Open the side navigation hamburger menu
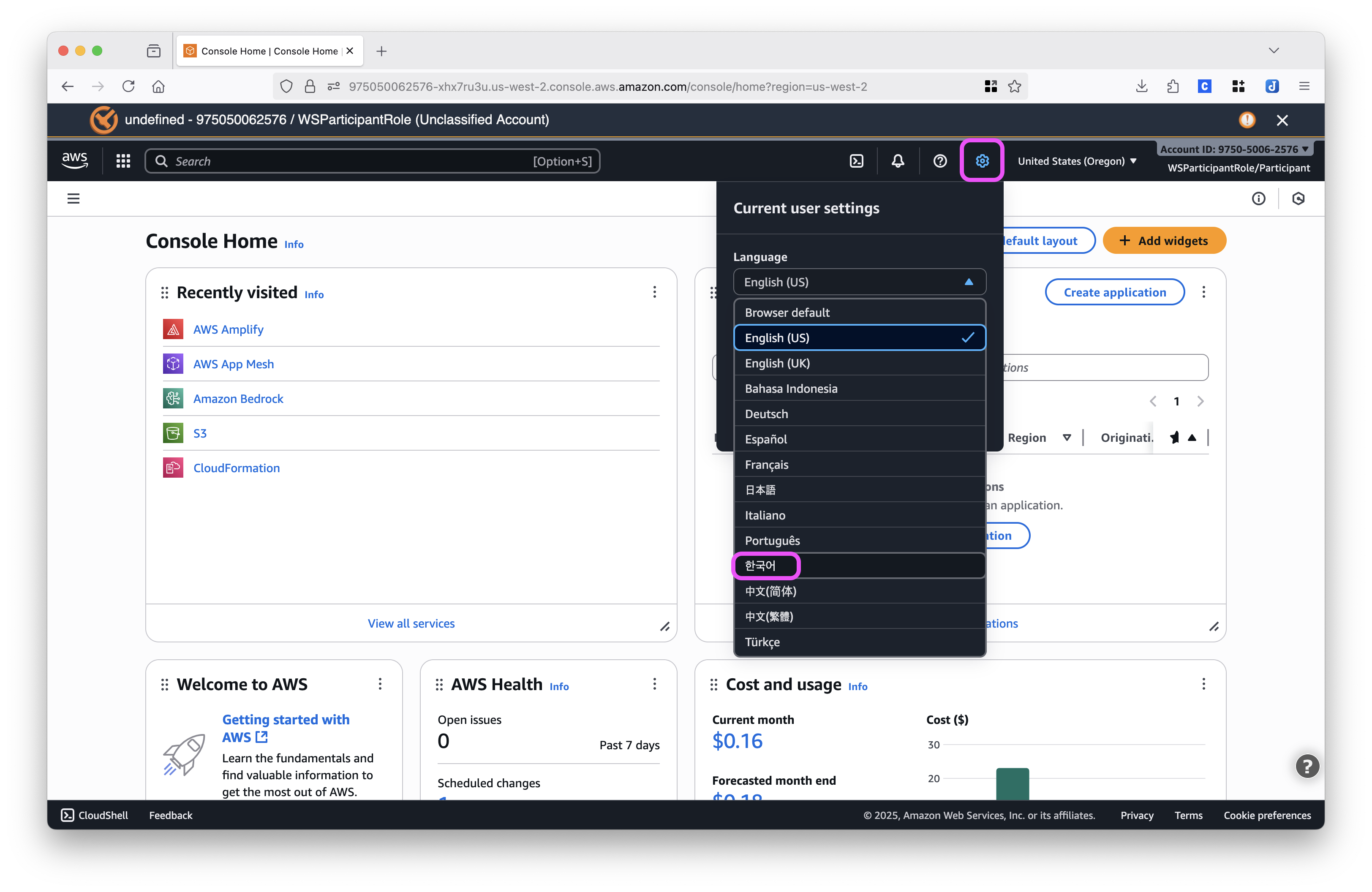 pyautogui.click(x=73, y=199)
